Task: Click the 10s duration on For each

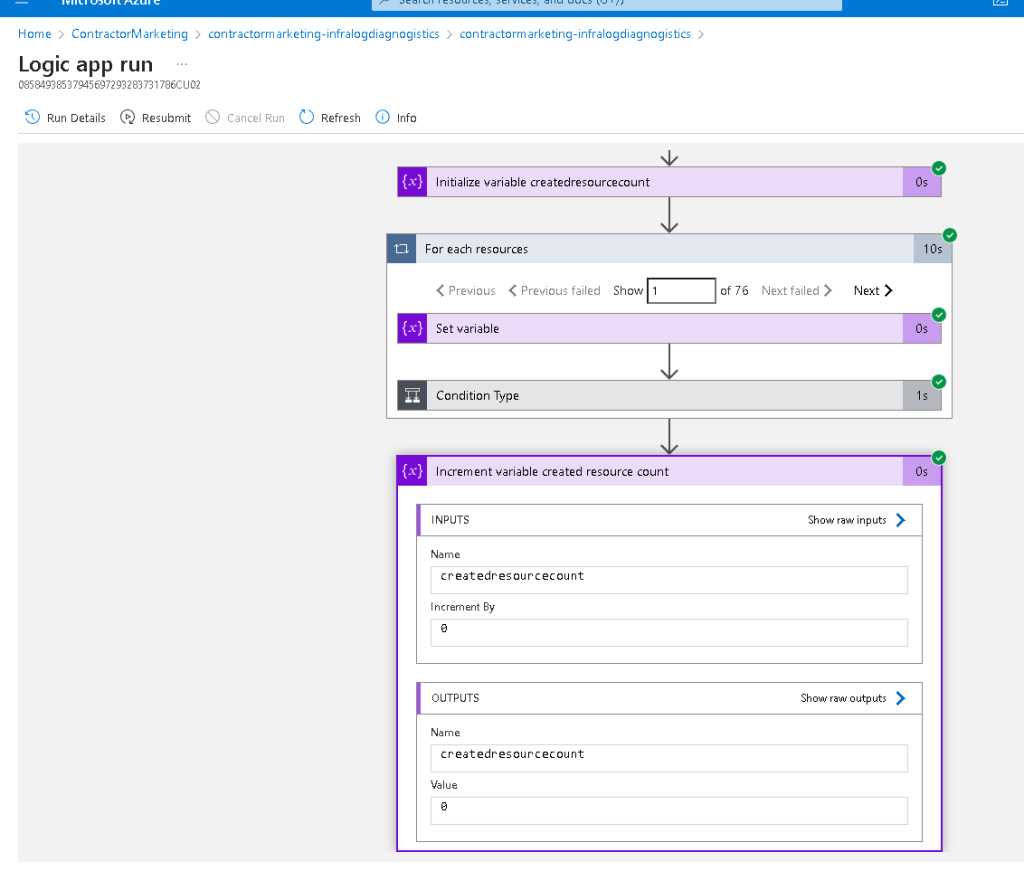Action: 933,249
